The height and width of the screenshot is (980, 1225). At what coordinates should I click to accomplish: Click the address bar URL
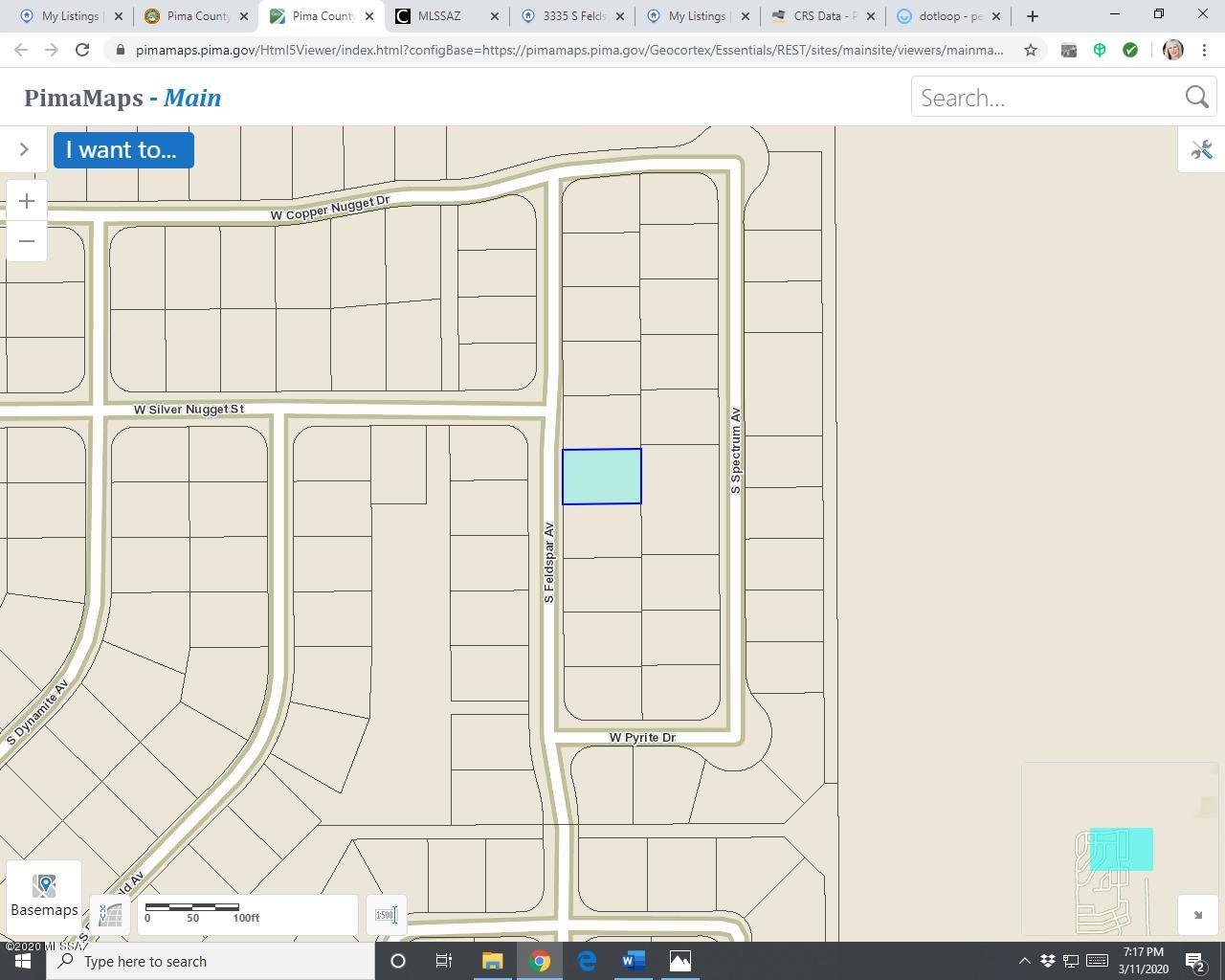569,50
